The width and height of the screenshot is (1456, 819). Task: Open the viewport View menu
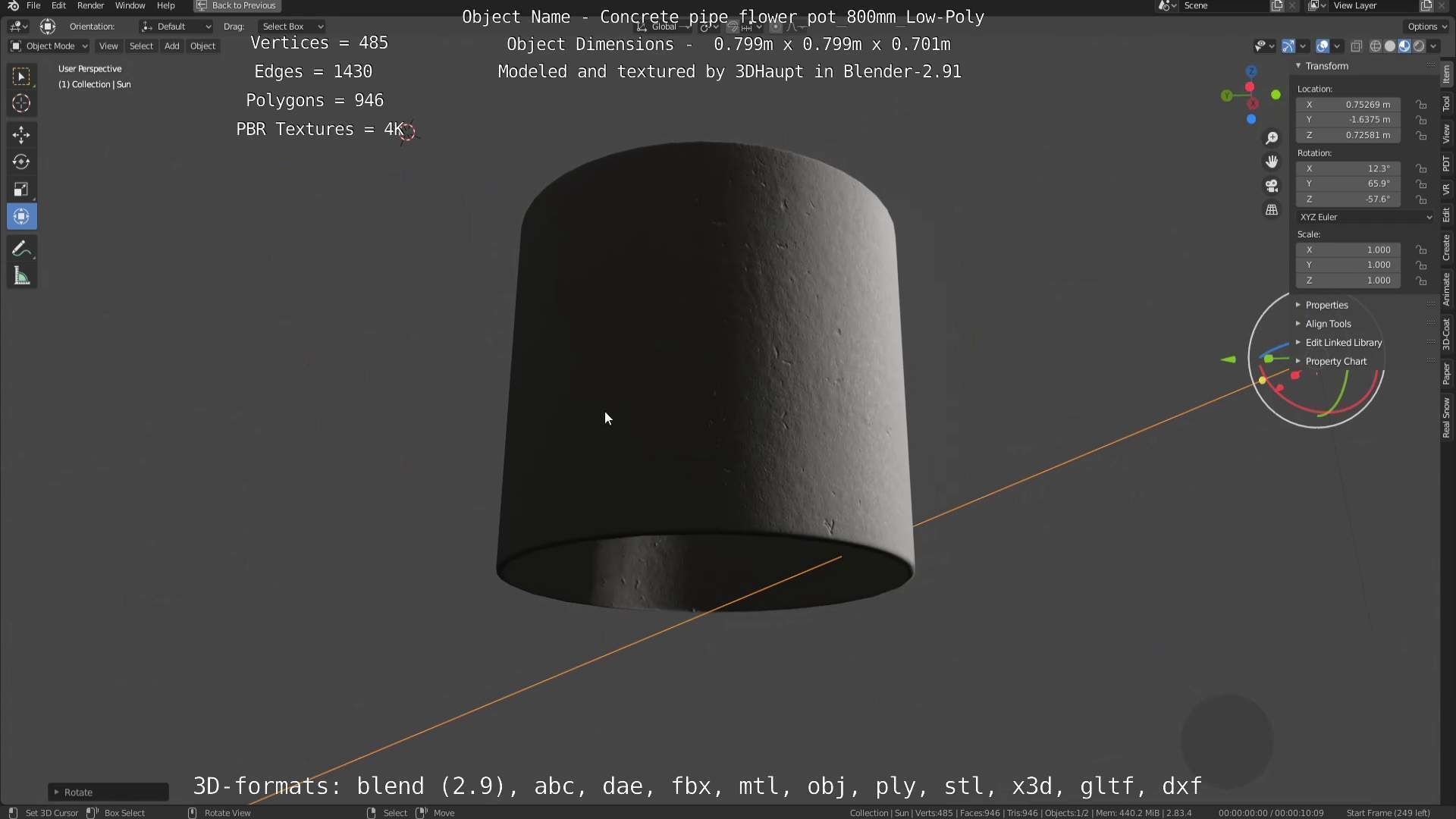tap(108, 46)
